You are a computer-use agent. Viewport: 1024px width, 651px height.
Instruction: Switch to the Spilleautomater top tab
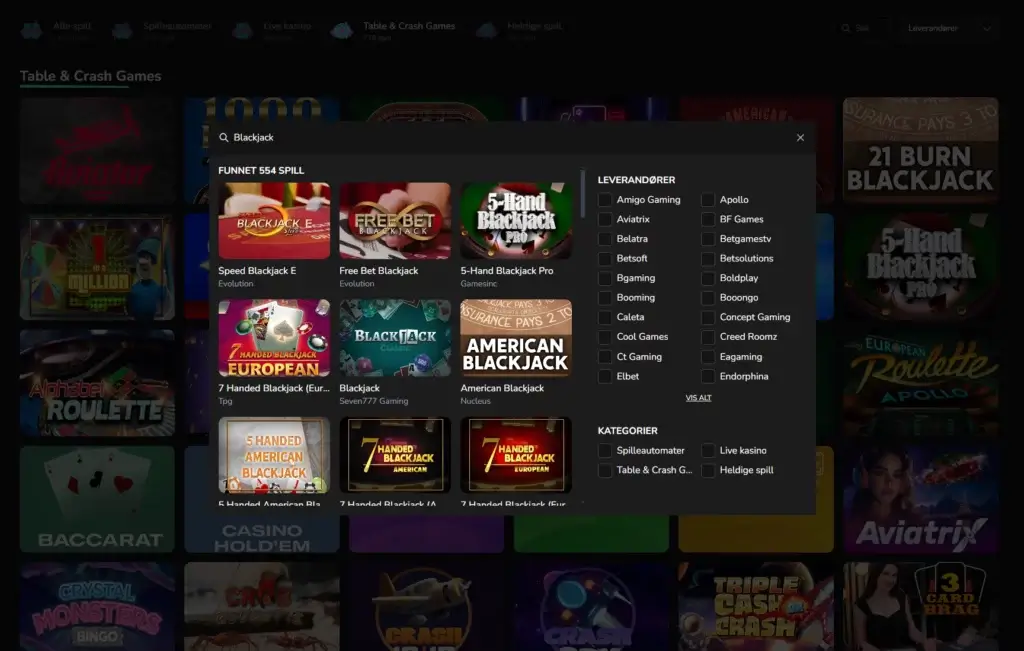(163, 29)
